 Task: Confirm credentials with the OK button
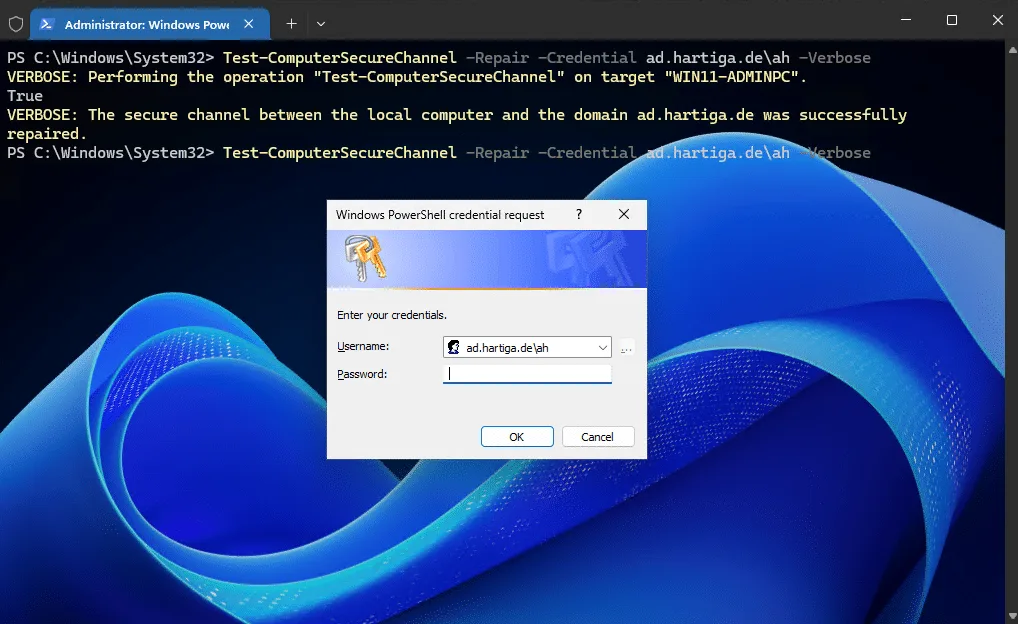click(x=516, y=437)
